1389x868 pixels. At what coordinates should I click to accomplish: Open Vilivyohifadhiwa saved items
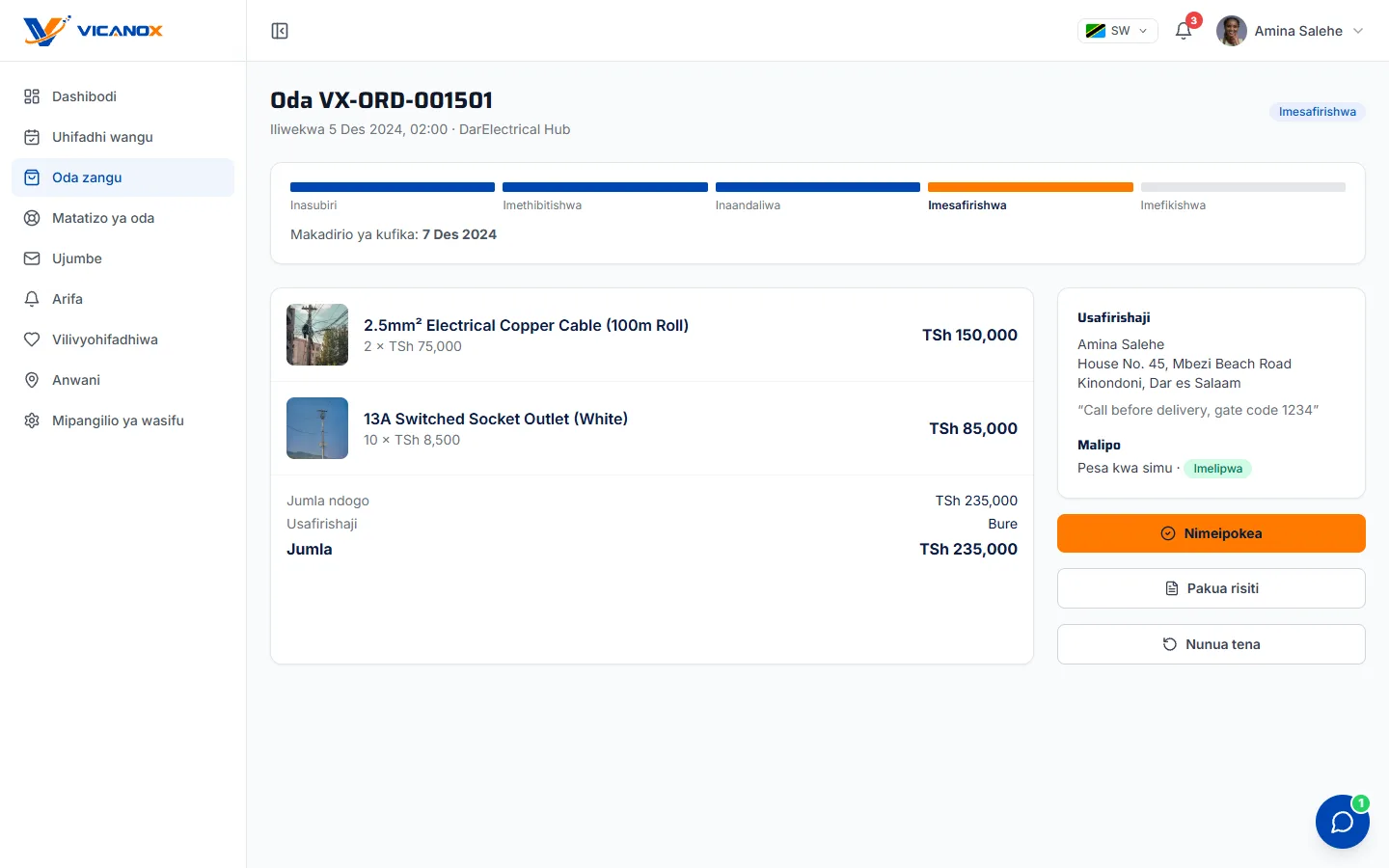point(123,339)
